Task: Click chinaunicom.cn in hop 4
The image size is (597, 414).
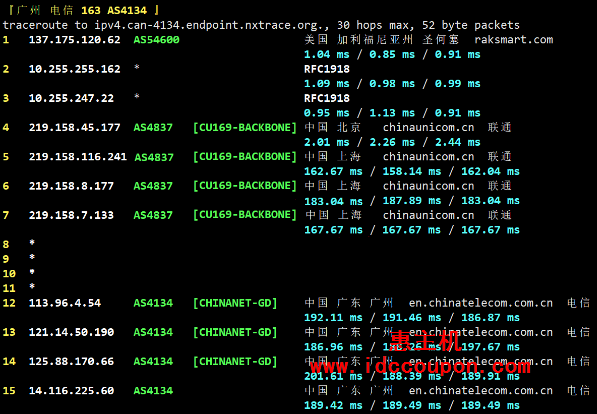Action: (x=428, y=128)
